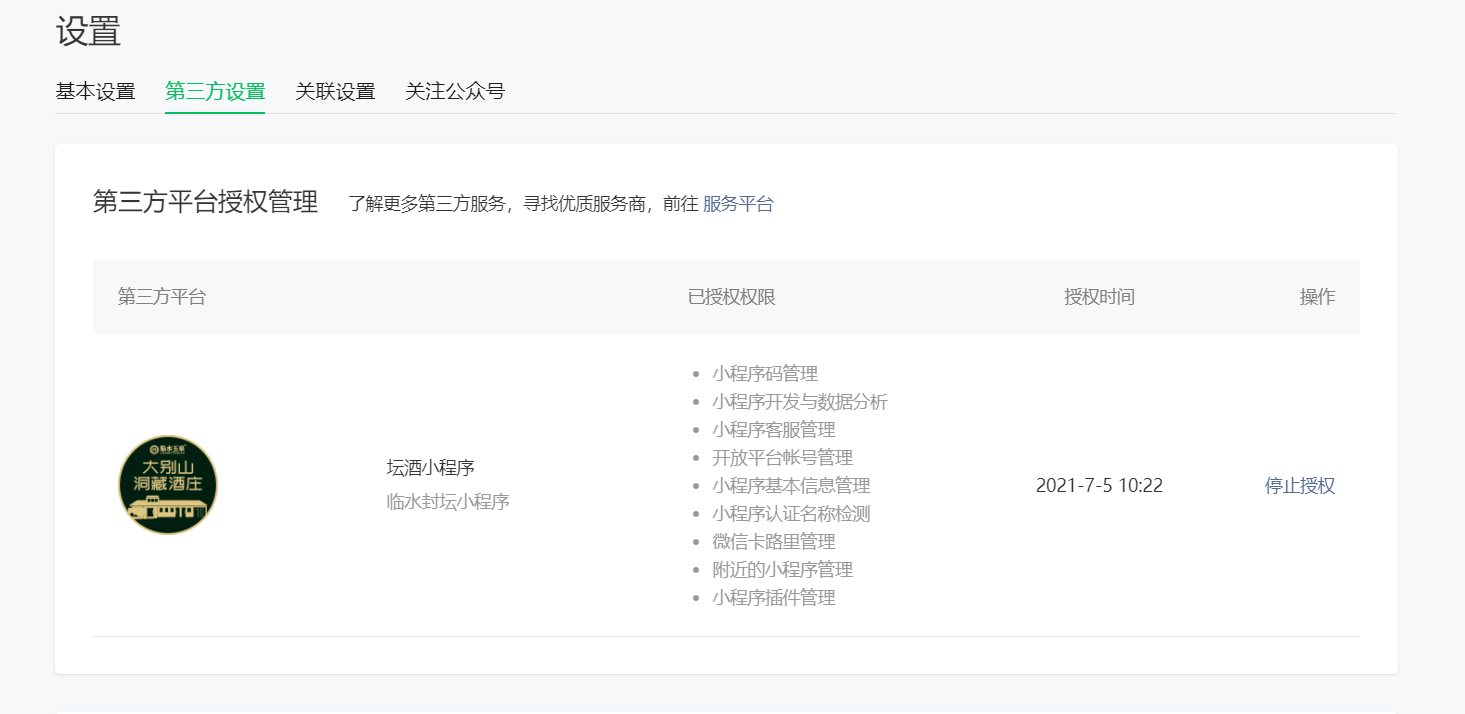Open the 关注公众号 tab
The width and height of the screenshot is (1465, 714).
[455, 92]
